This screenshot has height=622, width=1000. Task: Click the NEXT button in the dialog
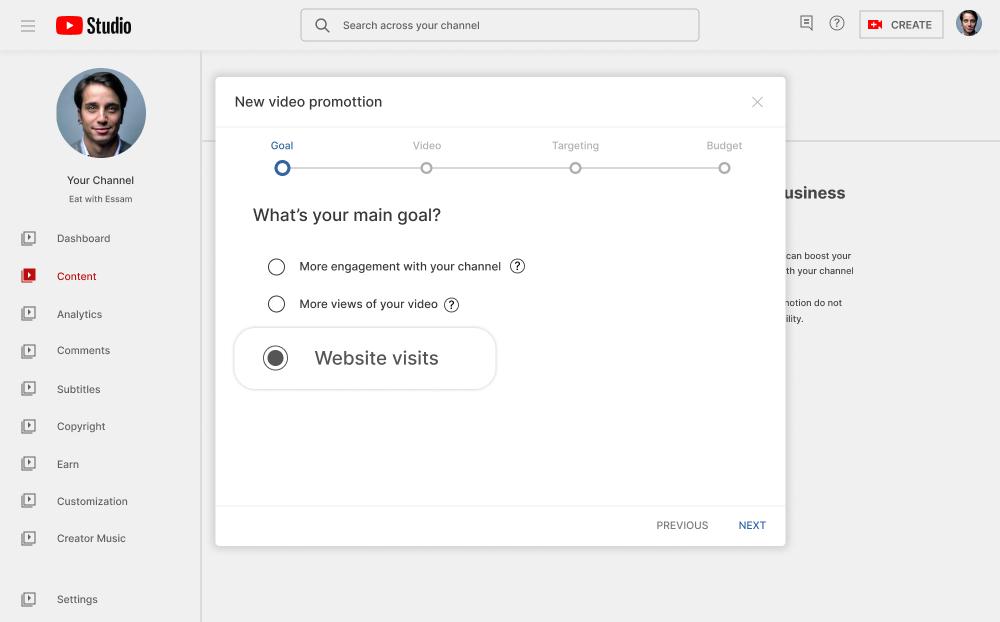[x=751, y=525]
